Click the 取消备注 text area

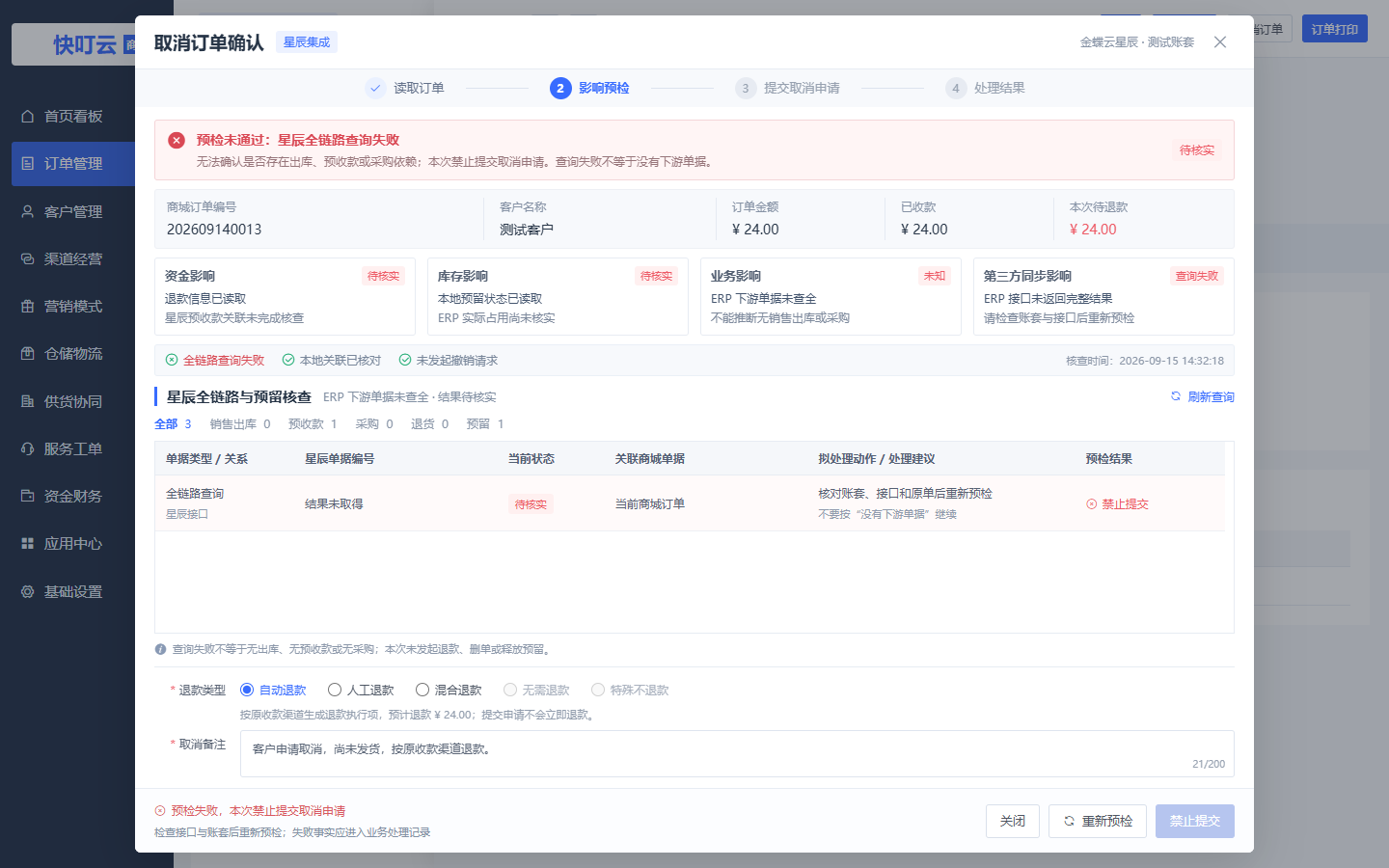pyautogui.click(x=737, y=753)
